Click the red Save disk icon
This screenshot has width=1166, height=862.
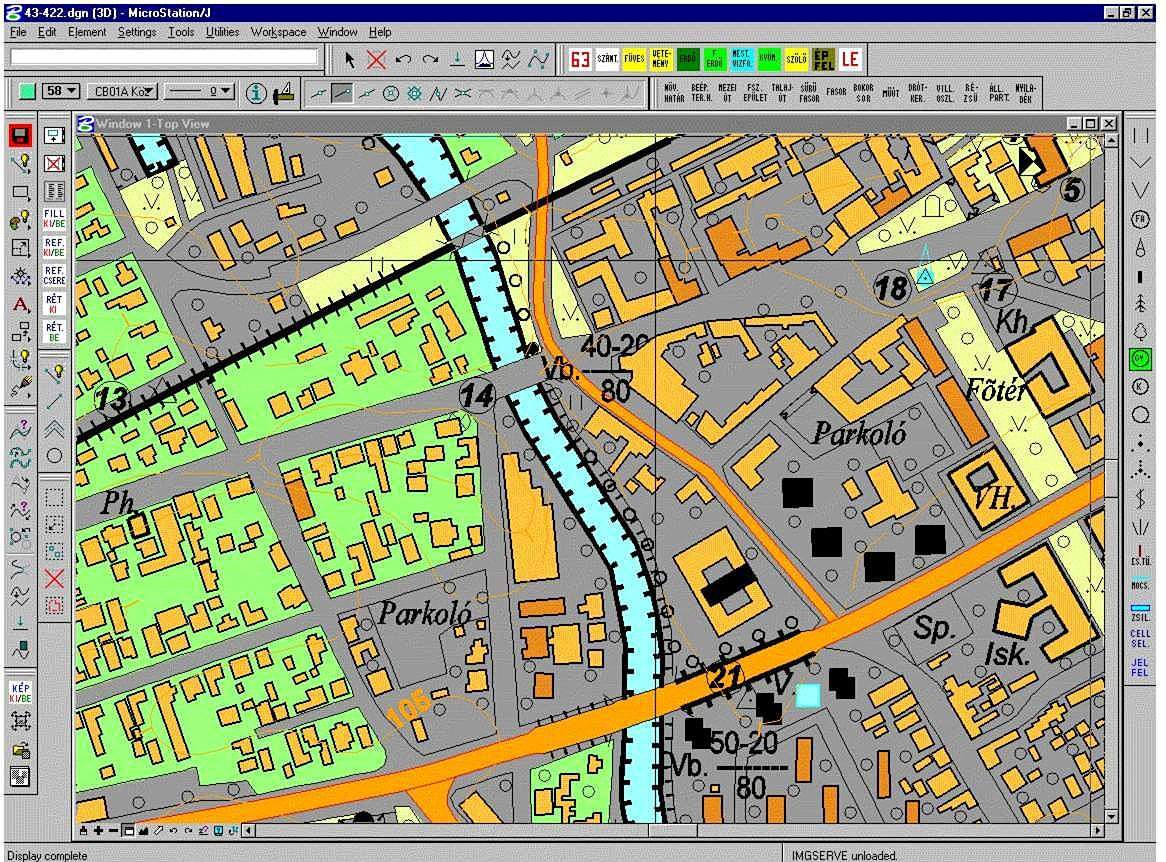pos(20,135)
